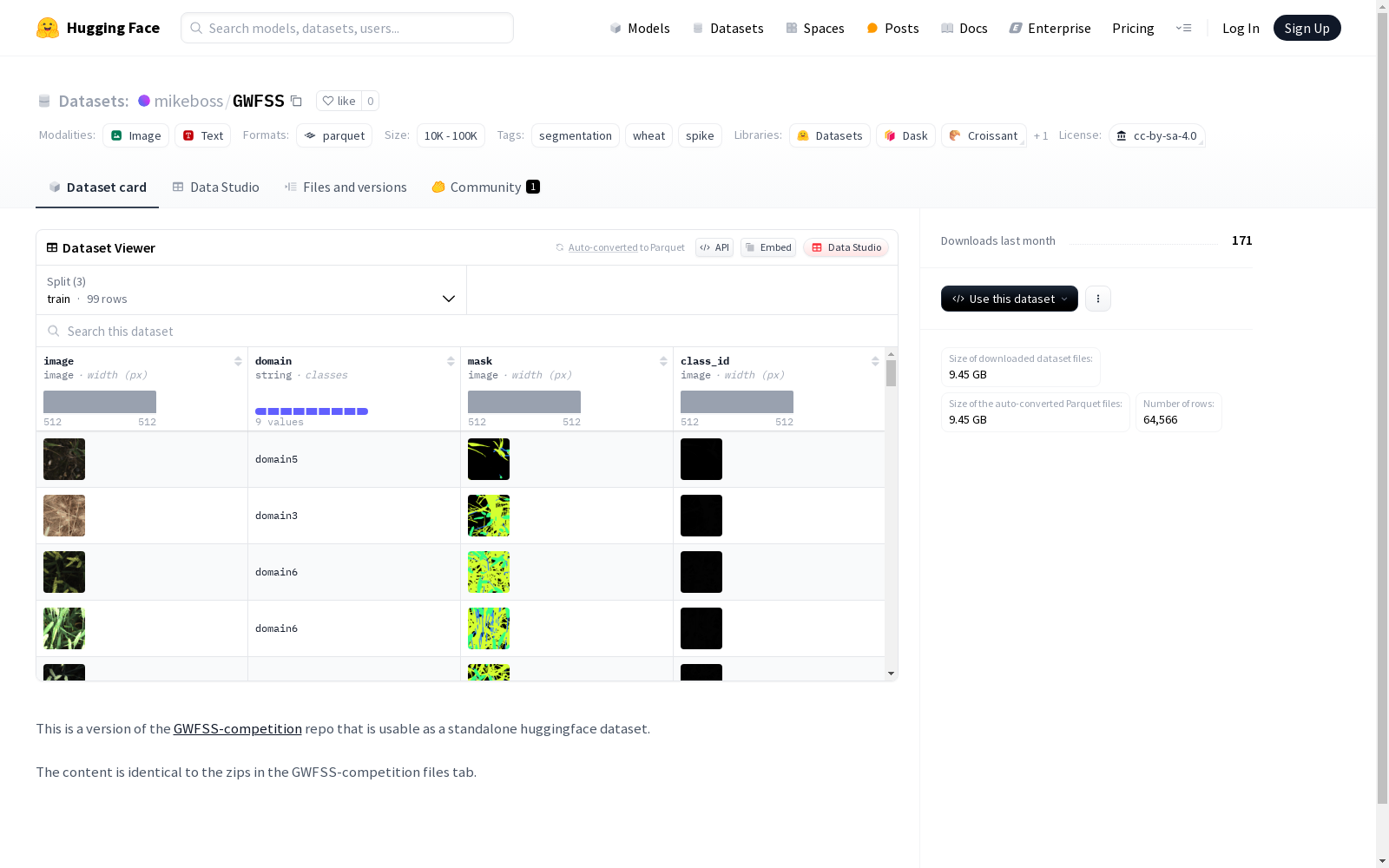This screenshot has height=868, width=1389.
Task: Click the image width histogram bar
Action: (100, 402)
